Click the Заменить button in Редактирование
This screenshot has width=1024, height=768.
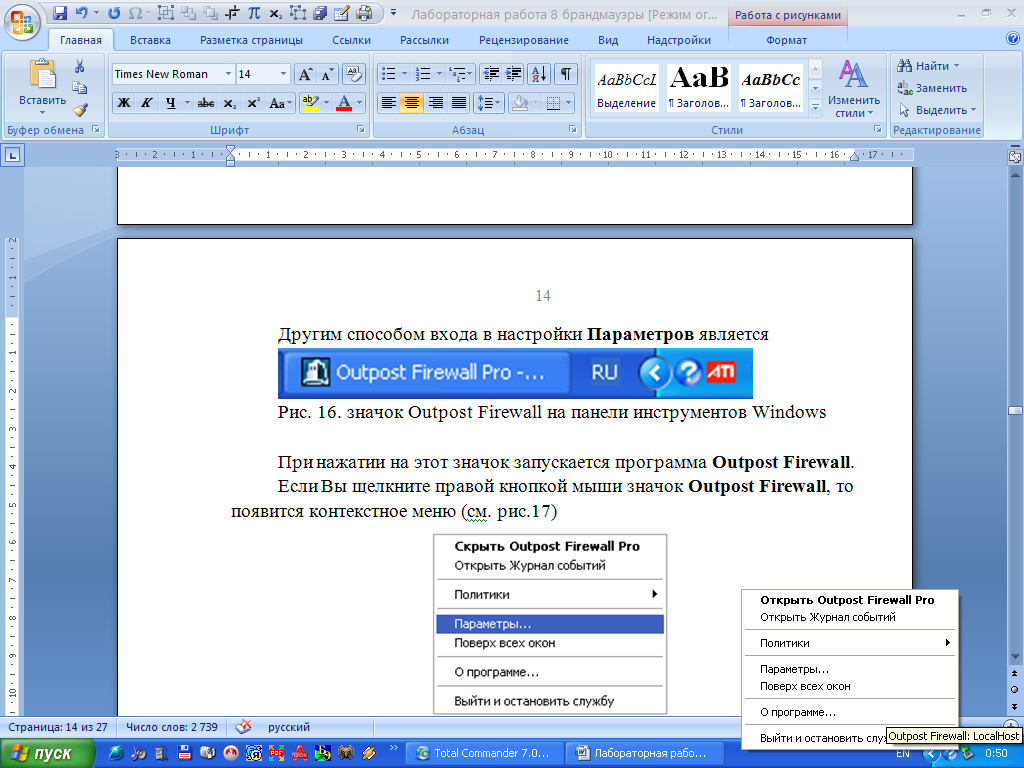pyautogui.click(x=932, y=88)
